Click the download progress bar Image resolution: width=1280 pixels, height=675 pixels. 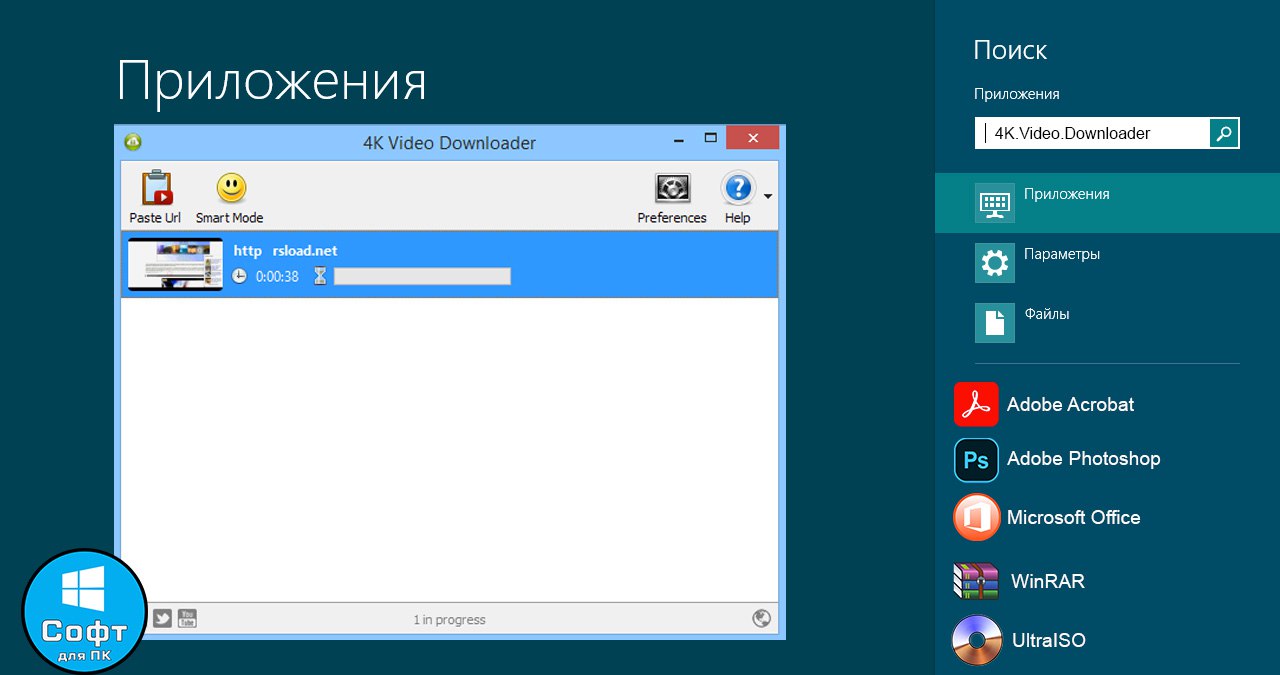pyautogui.click(x=422, y=276)
